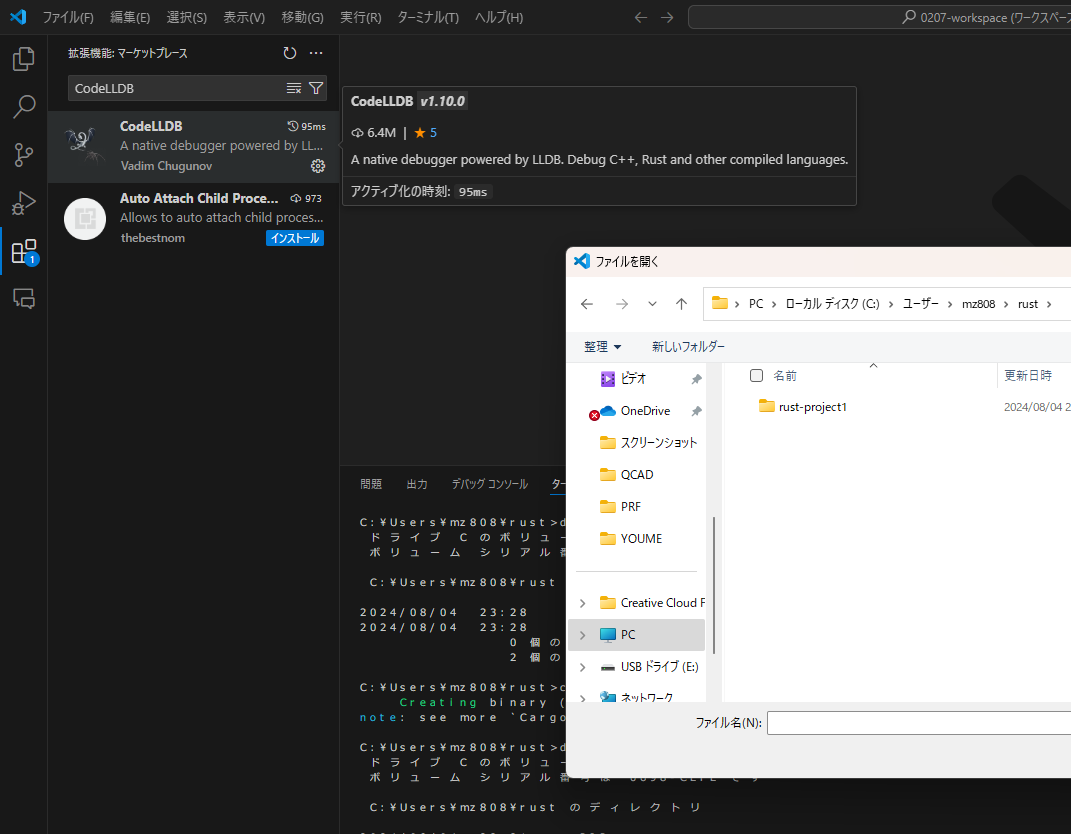Go forward in VS Code navigation history
Viewport: 1071px width, 834px height.
coord(667,17)
